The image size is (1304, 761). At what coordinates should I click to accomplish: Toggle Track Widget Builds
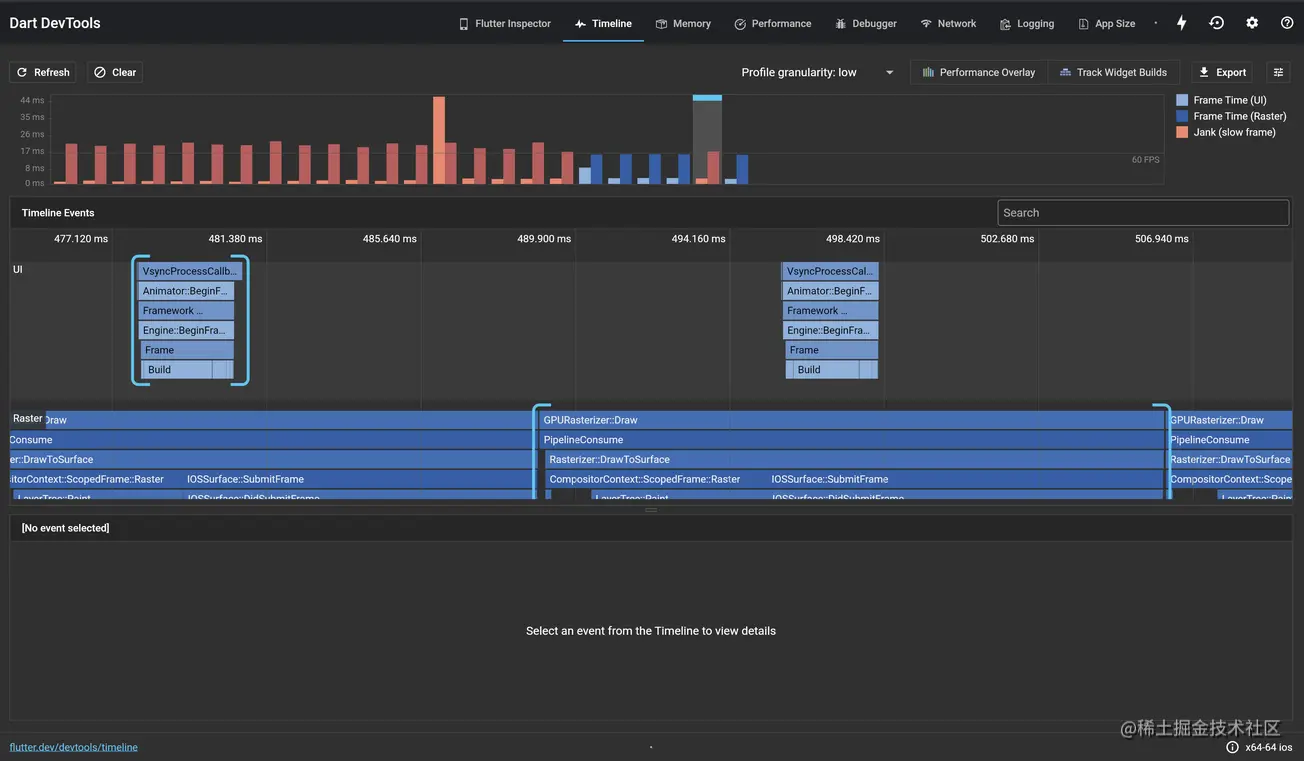[x=1114, y=72]
